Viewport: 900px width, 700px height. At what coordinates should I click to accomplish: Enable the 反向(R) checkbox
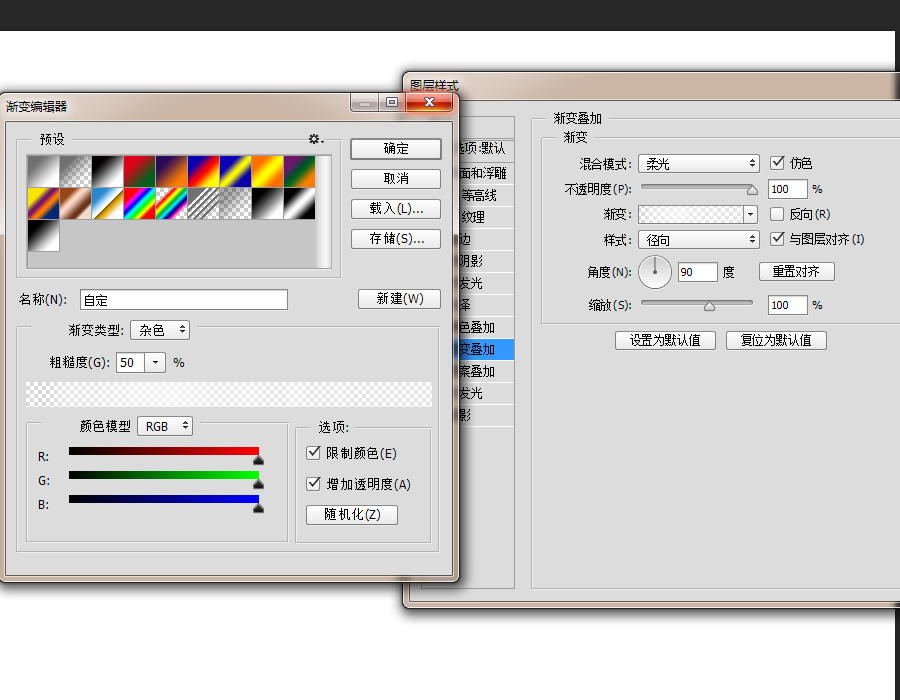point(777,214)
